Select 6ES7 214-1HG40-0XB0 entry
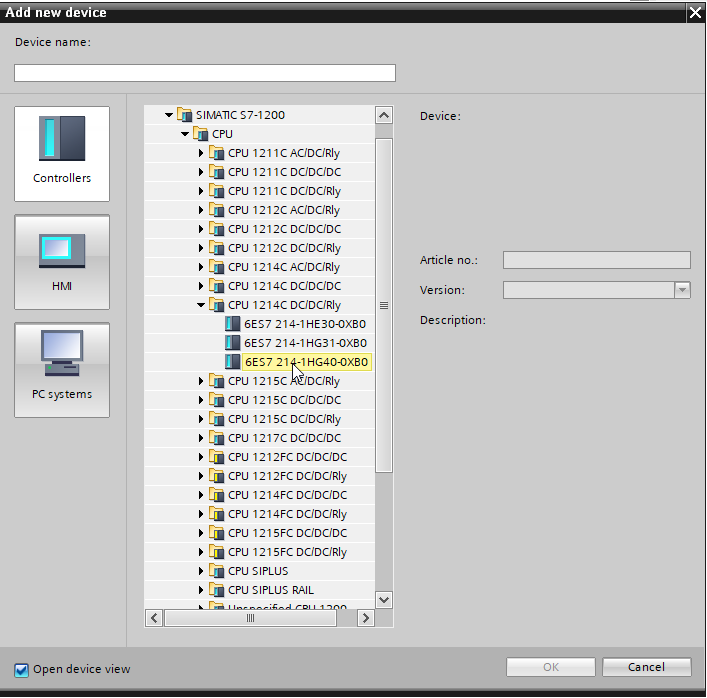This screenshot has height=698, width=707. pos(307,362)
